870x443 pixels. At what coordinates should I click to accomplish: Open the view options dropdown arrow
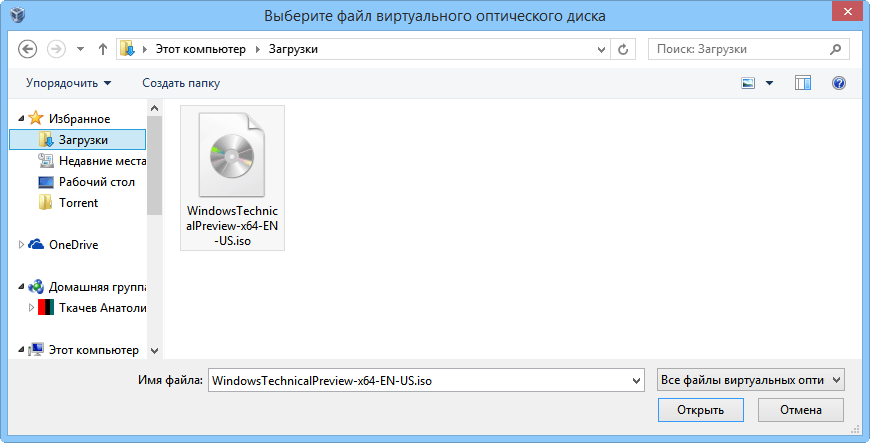click(x=770, y=83)
